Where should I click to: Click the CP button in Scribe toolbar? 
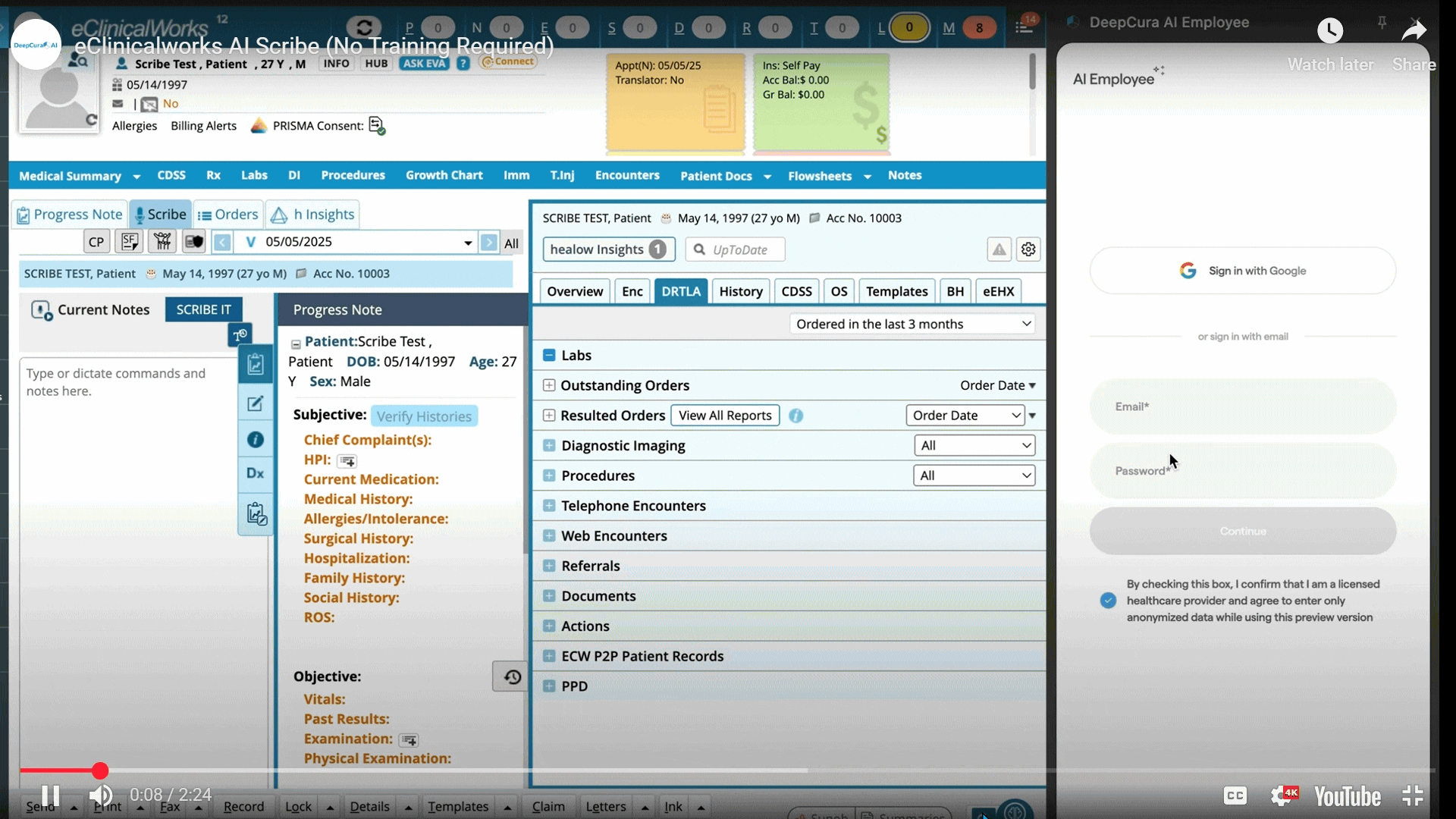point(96,242)
